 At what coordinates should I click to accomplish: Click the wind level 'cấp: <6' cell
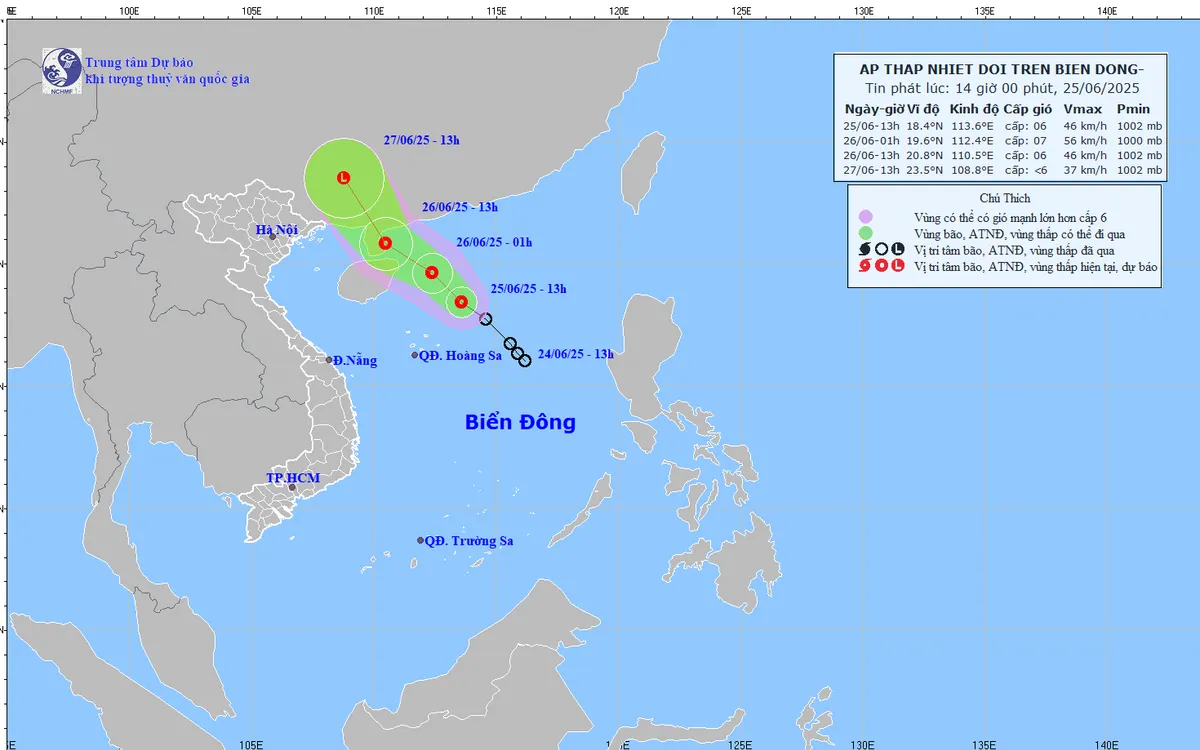[1027, 171]
